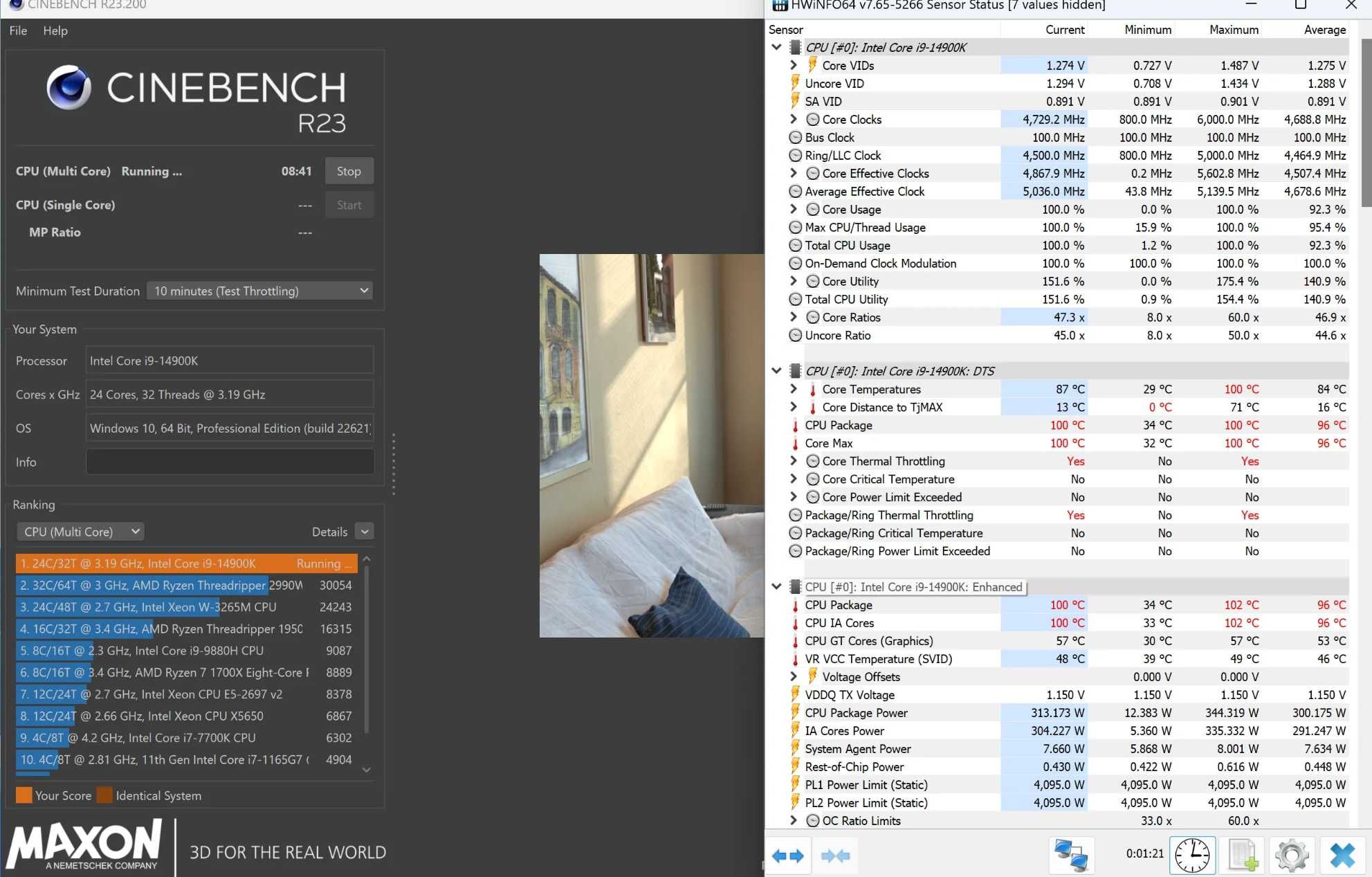The height and width of the screenshot is (877, 1372).
Task: Expand the Core Effective Clocks row
Action: pos(794,173)
